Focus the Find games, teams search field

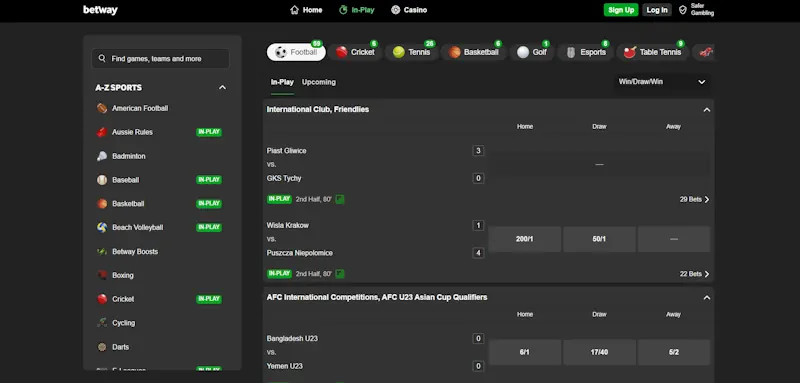[160, 59]
